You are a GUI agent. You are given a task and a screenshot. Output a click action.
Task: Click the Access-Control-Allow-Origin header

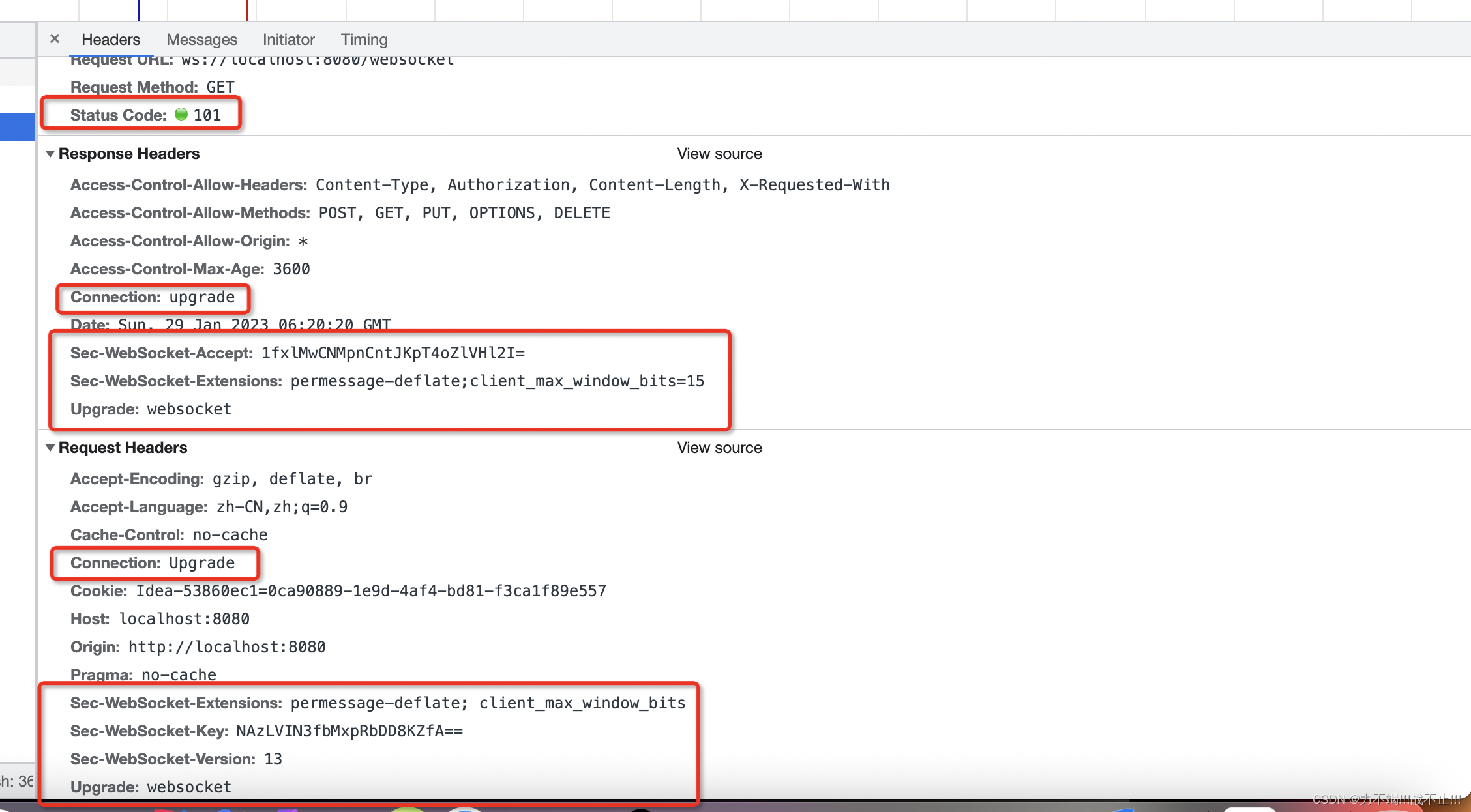tap(189, 241)
